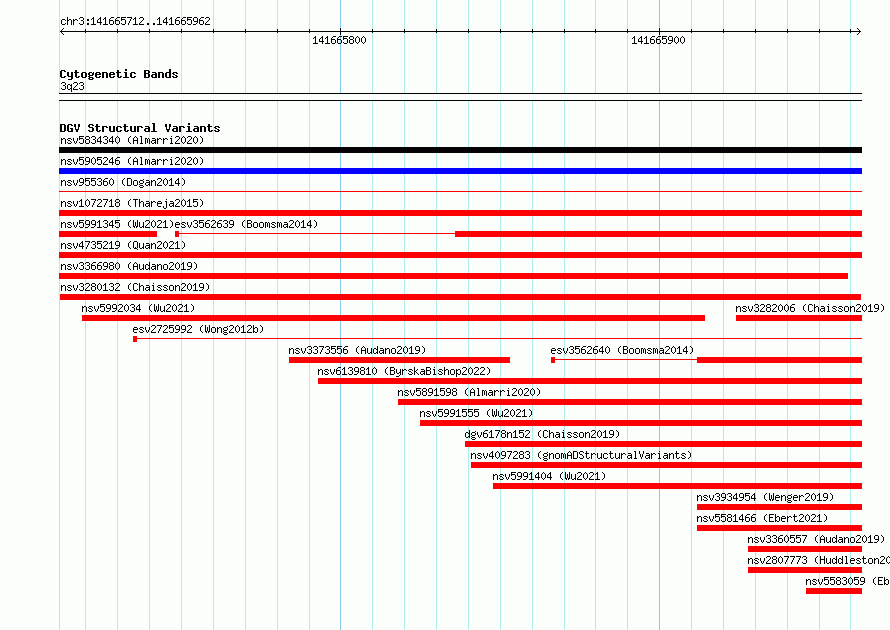The width and height of the screenshot is (890, 630).
Task: Click the nsv5991345 (Wu2021) label
Action: point(116,224)
